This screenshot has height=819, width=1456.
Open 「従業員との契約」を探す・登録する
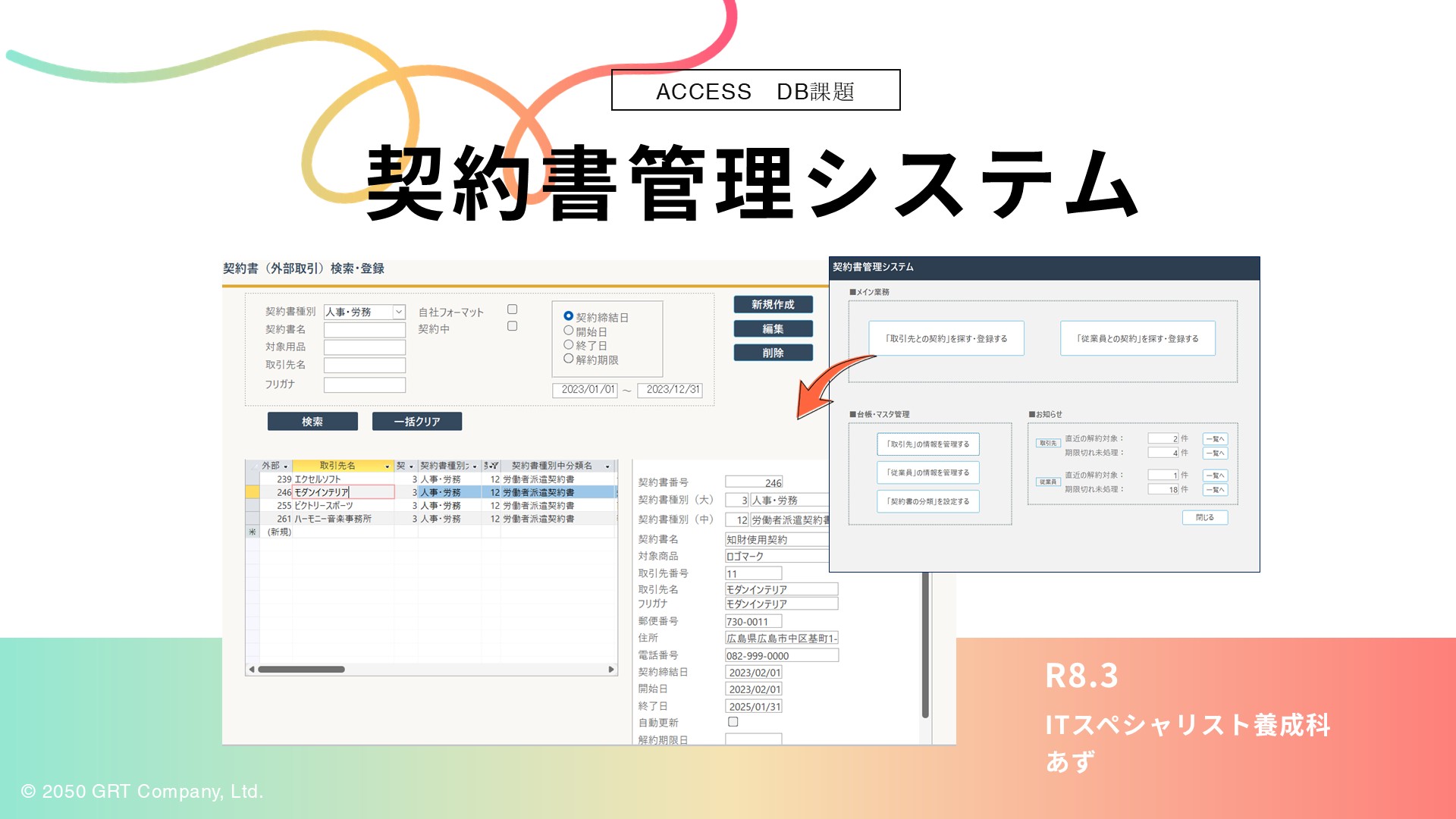1137,338
